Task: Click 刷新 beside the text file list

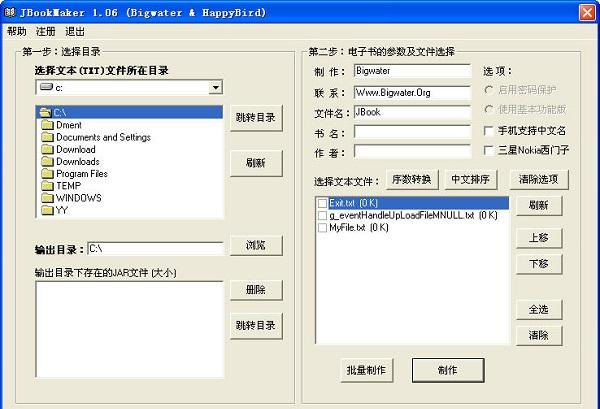Action: (539, 206)
